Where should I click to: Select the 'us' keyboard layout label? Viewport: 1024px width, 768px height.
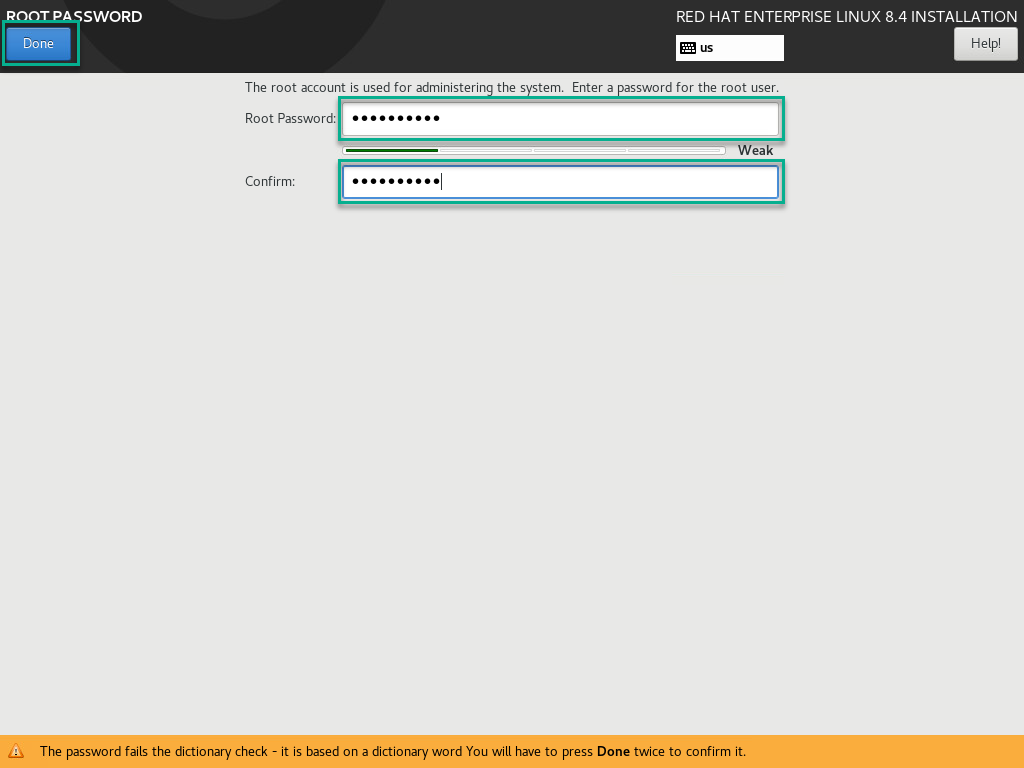tap(706, 48)
